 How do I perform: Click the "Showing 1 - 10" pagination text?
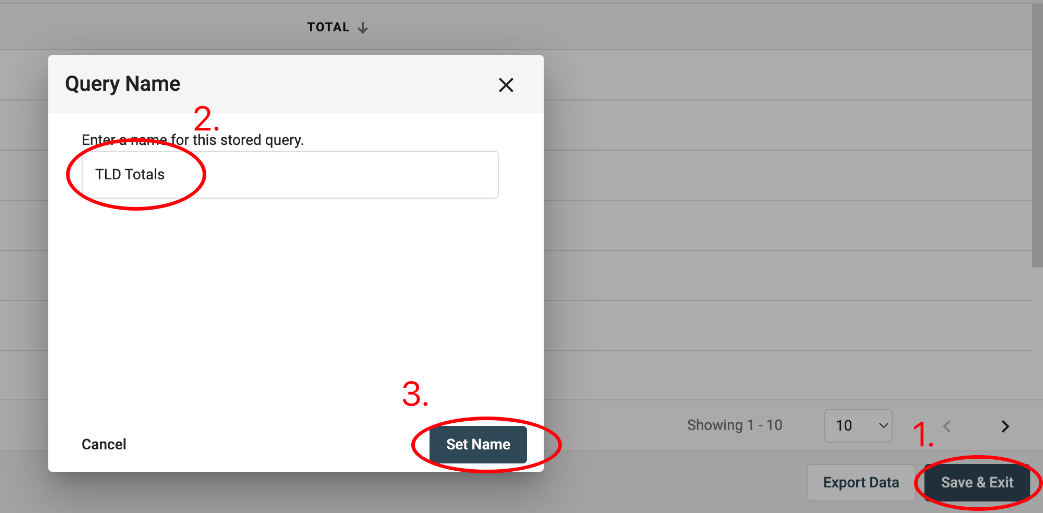point(735,425)
